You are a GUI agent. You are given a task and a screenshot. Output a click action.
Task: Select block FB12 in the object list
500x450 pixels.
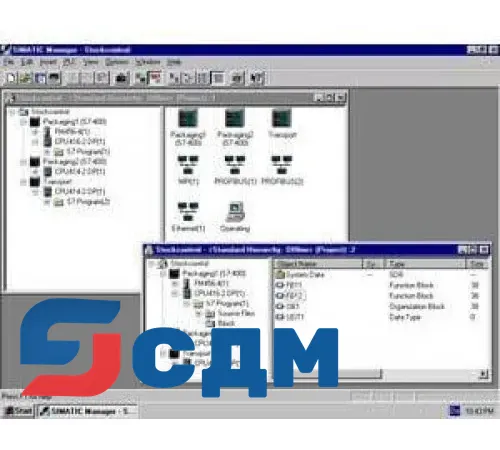(x=290, y=296)
